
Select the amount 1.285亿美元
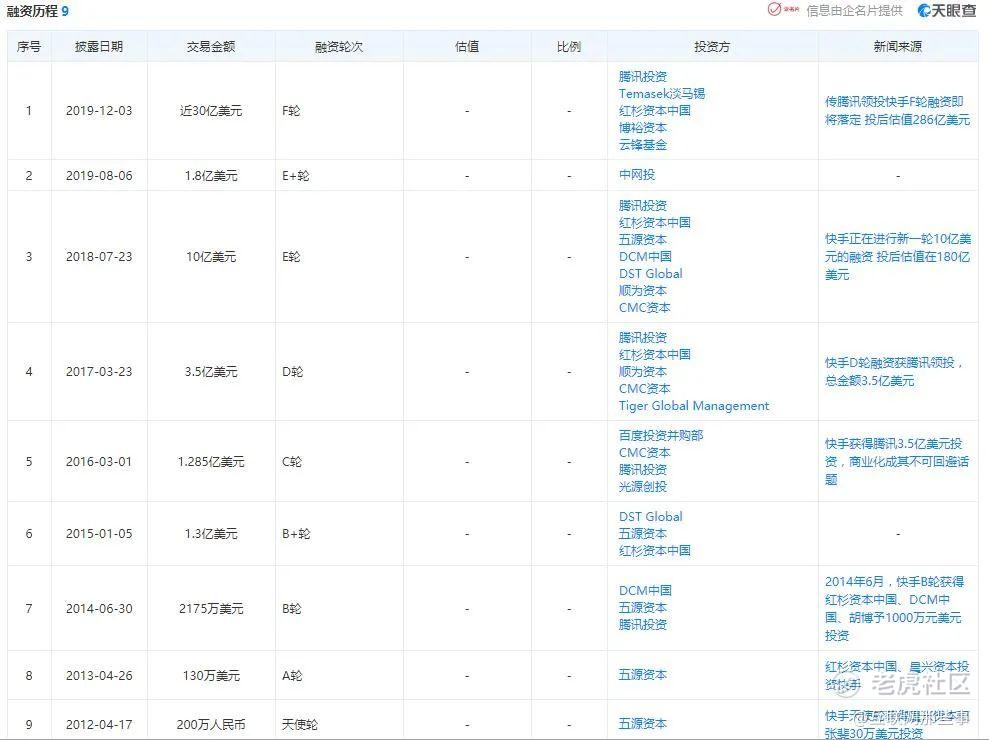pyautogui.click(x=211, y=462)
